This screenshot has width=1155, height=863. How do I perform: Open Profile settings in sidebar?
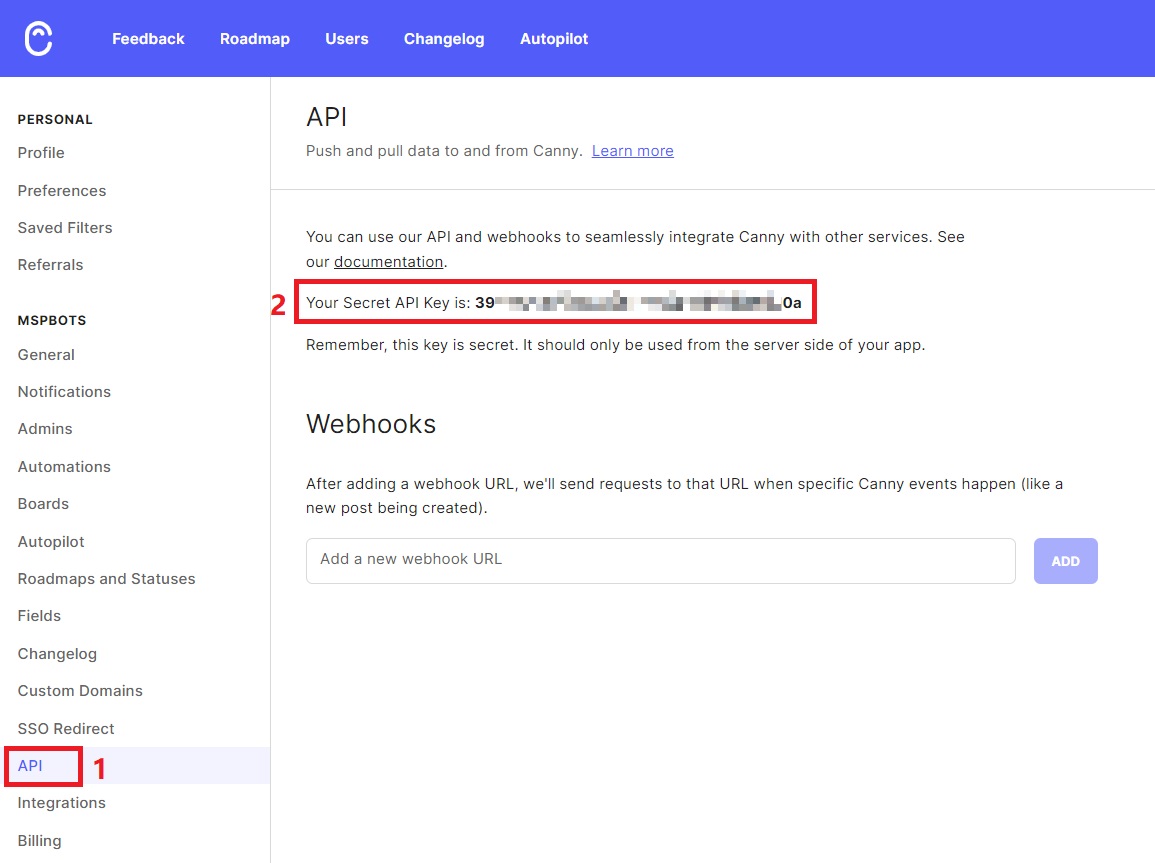pyautogui.click(x=41, y=153)
